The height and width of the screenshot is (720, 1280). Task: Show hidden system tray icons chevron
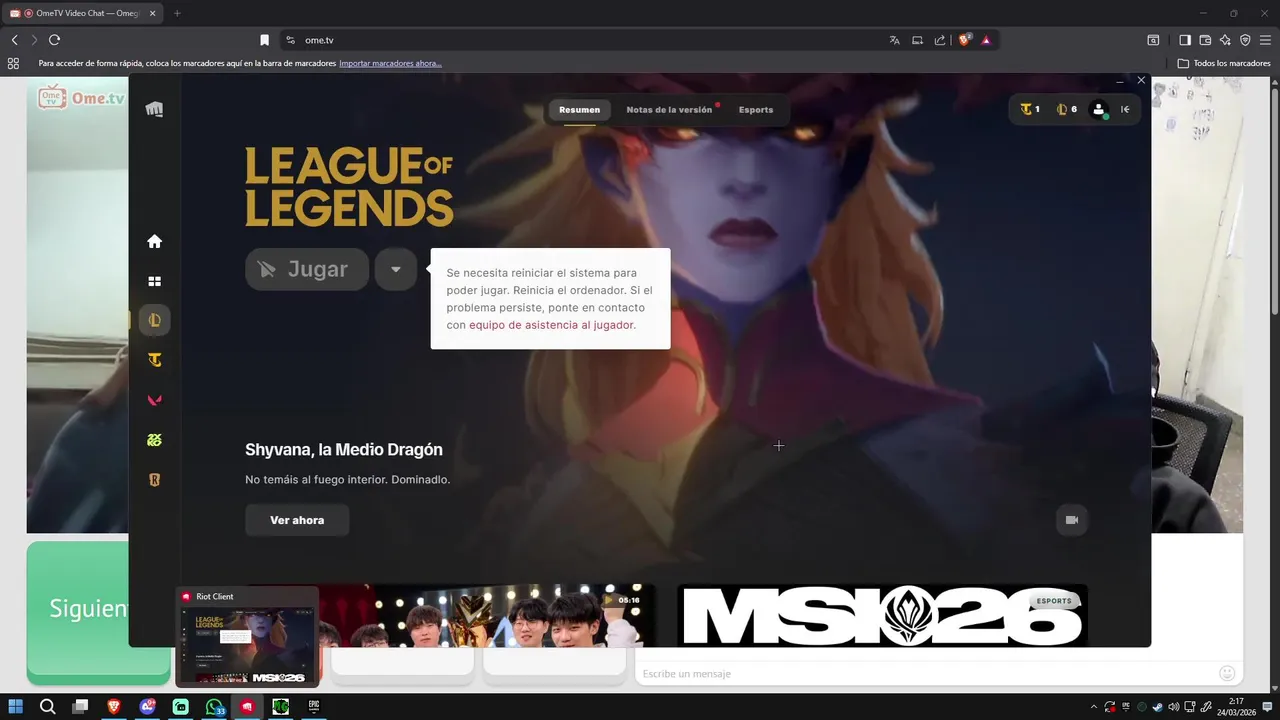[x=1093, y=707]
